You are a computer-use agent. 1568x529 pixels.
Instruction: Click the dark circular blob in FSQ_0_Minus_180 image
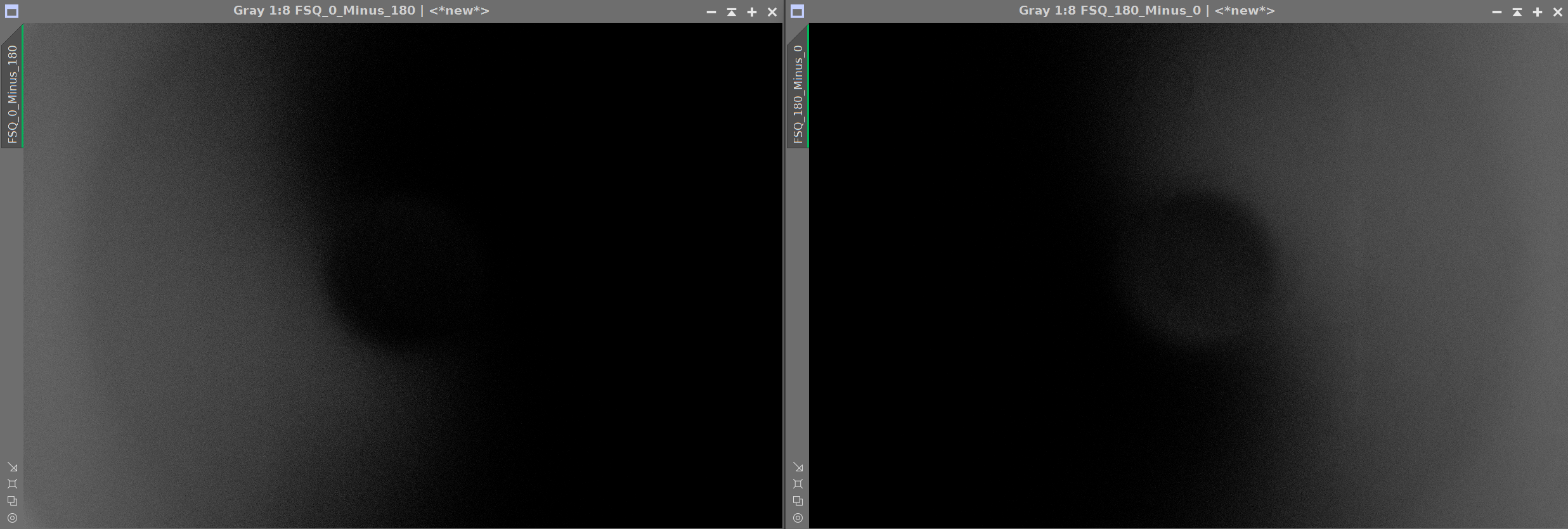pos(406,272)
